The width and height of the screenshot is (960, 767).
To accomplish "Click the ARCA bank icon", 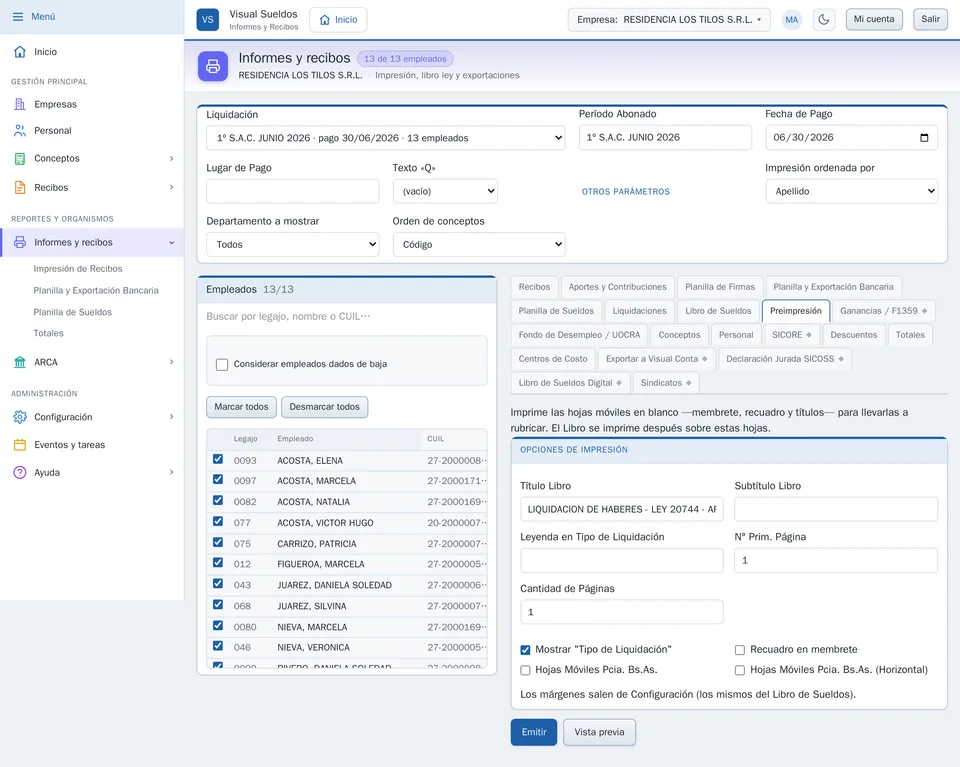I will pyautogui.click(x=20, y=362).
